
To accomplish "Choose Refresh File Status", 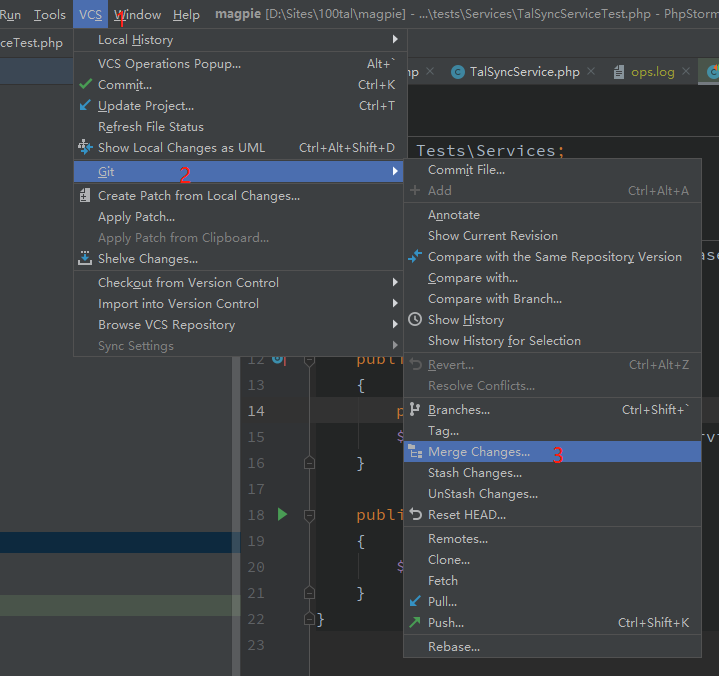I will tap(240, 127).
